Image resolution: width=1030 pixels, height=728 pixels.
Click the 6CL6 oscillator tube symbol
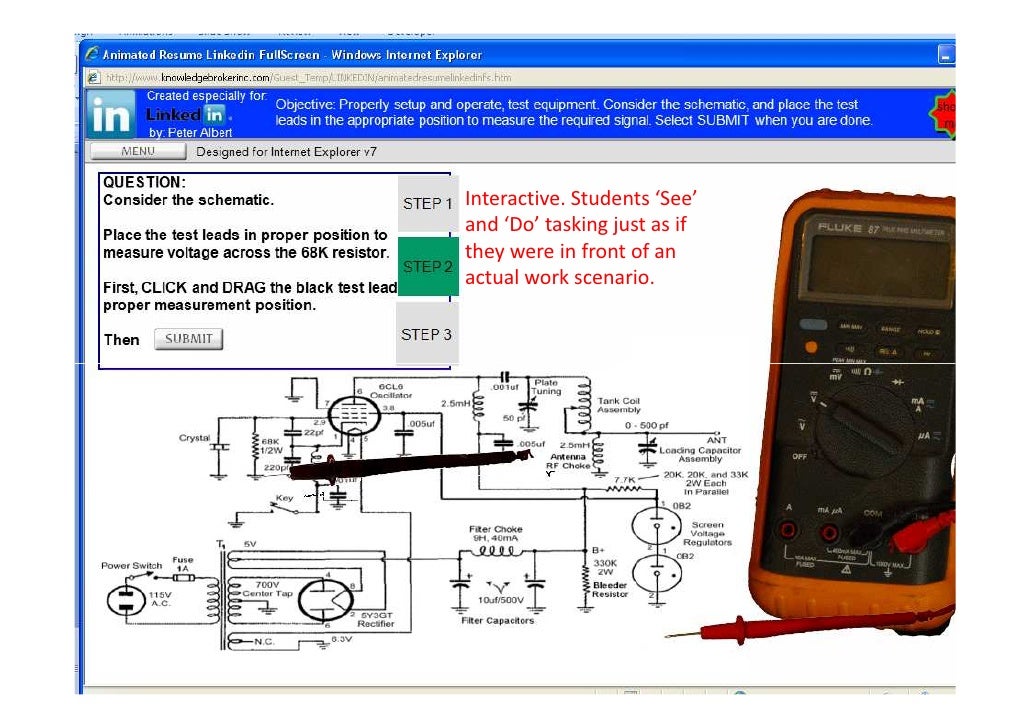click(x=353, y=415)
